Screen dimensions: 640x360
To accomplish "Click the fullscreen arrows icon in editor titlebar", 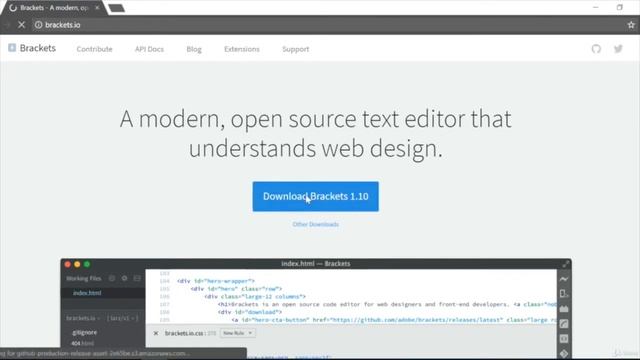I will [x=565, y=264].
